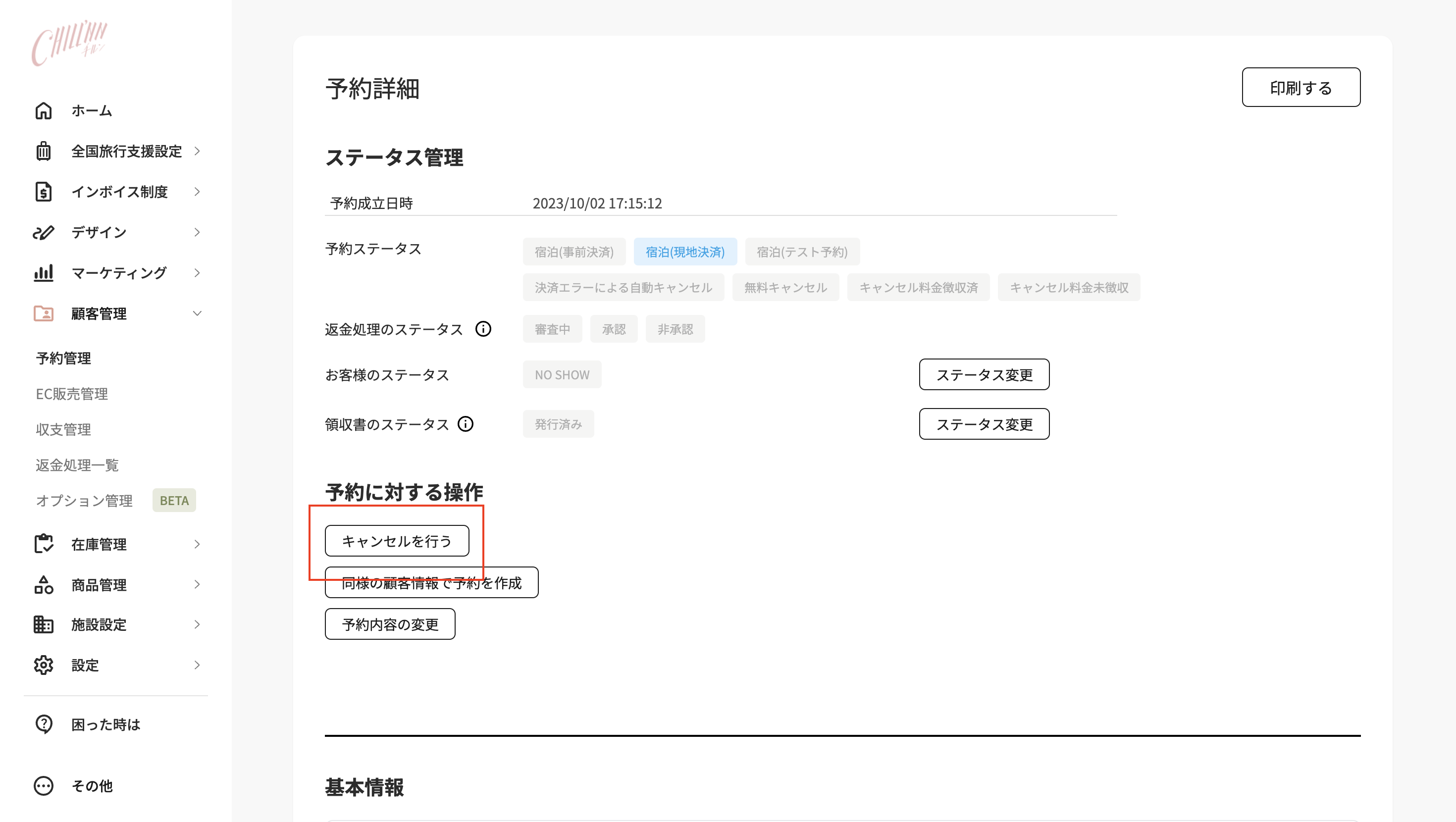This screenshot has width=1456, height=822.
Task: Open 設定 via the gear icon
Action: click(44, 665)
